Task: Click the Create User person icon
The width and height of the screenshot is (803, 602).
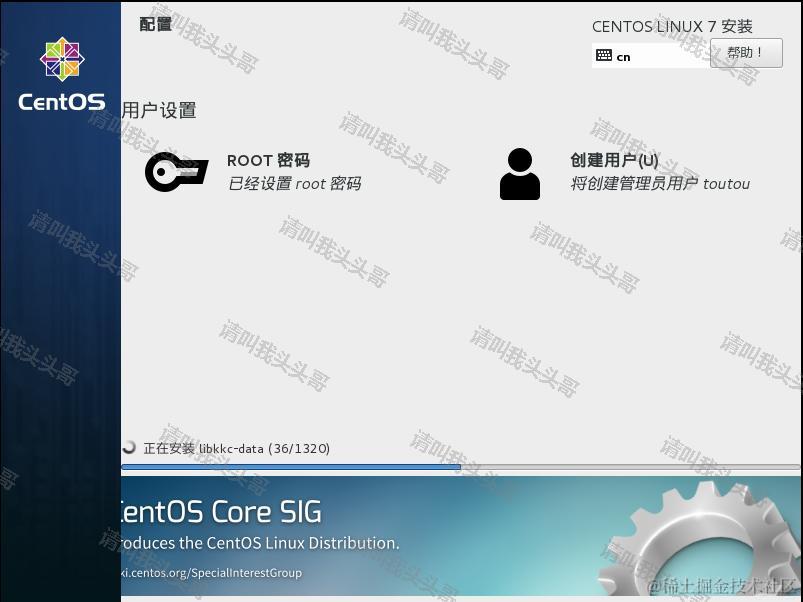Action: click(520, 172)
